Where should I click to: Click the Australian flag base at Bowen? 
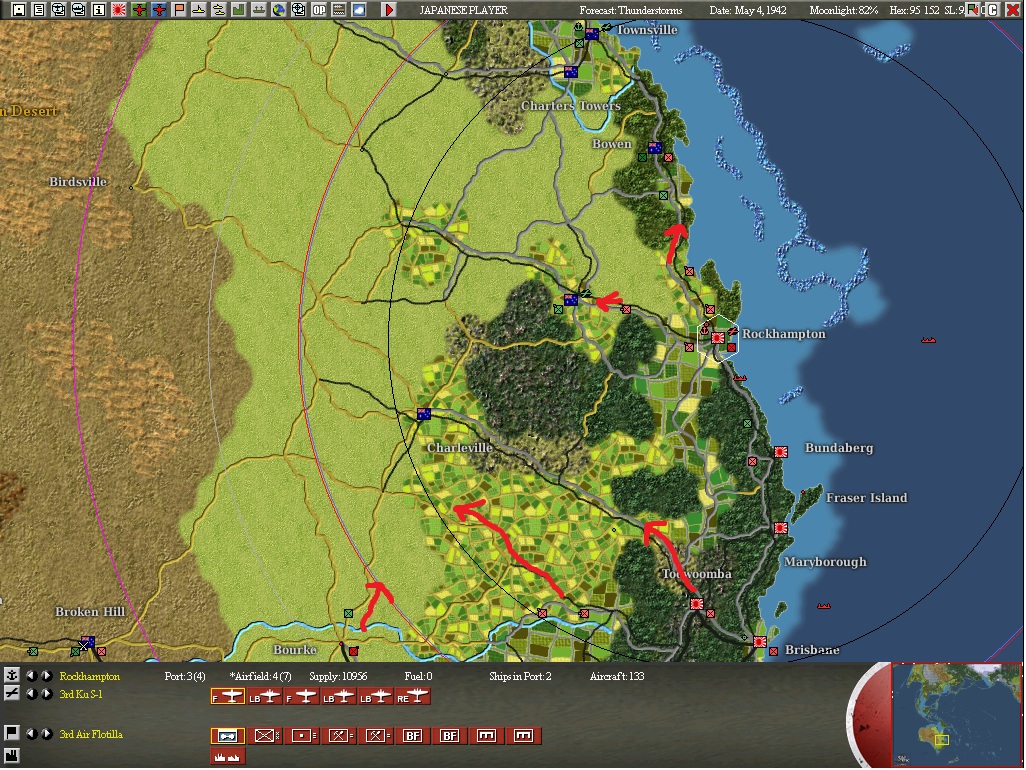coord(655,148)
